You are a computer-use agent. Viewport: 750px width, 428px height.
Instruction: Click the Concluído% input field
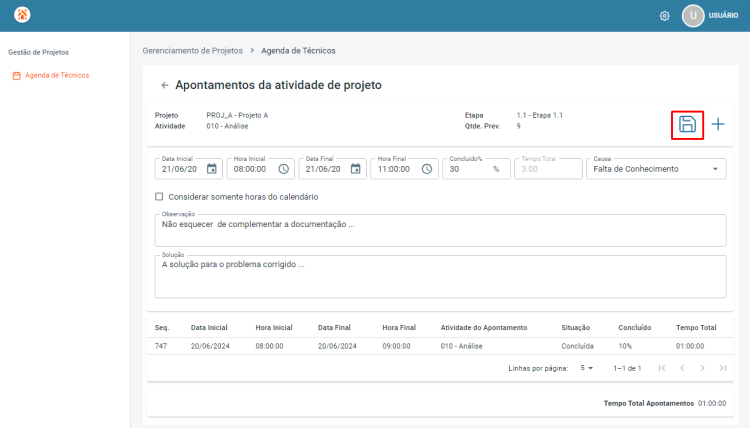[x=476, y=169]
